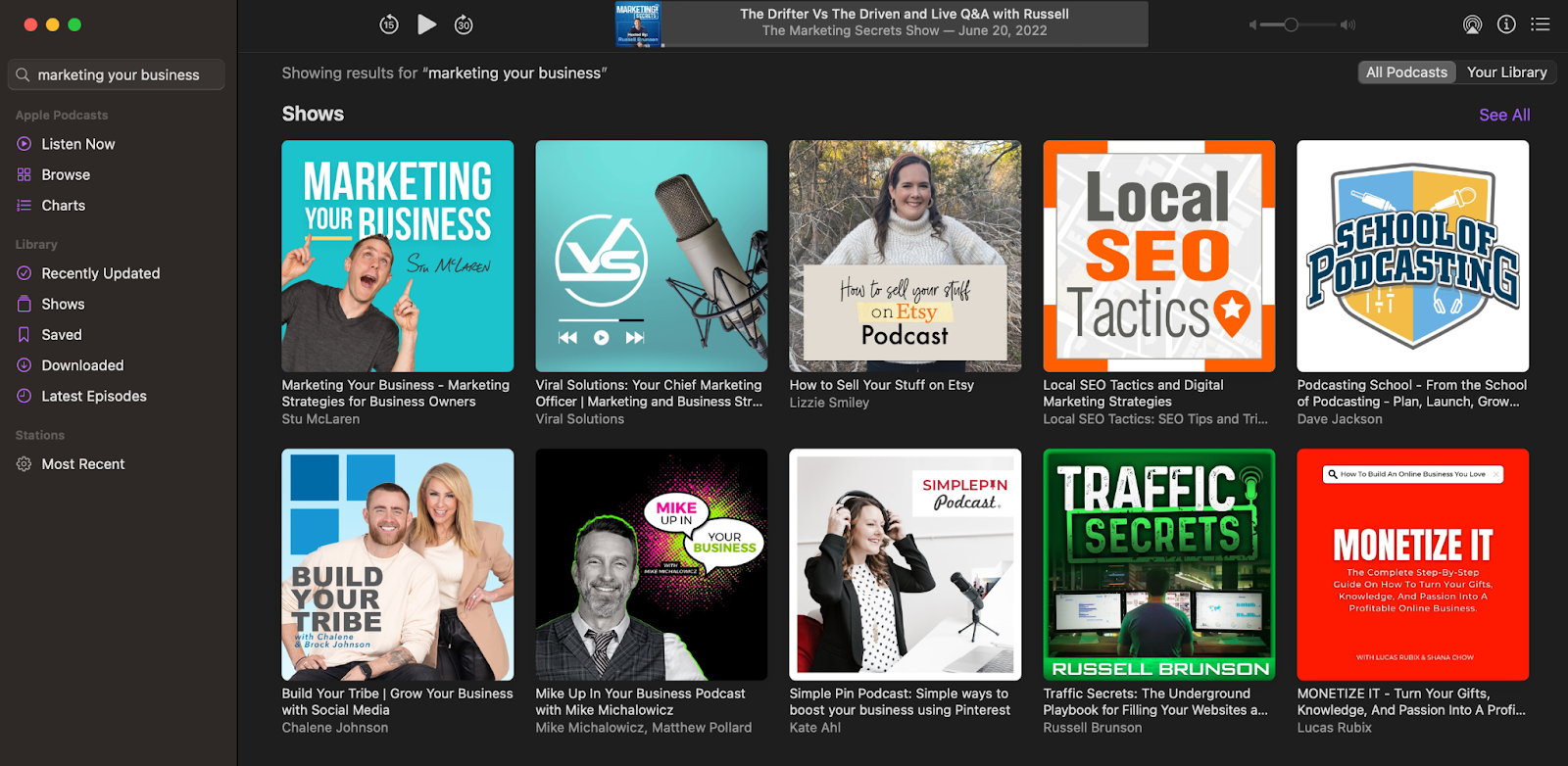Click See All shows link
The width and height of the screenshot is (1568, 766).
click(1504, 115)
